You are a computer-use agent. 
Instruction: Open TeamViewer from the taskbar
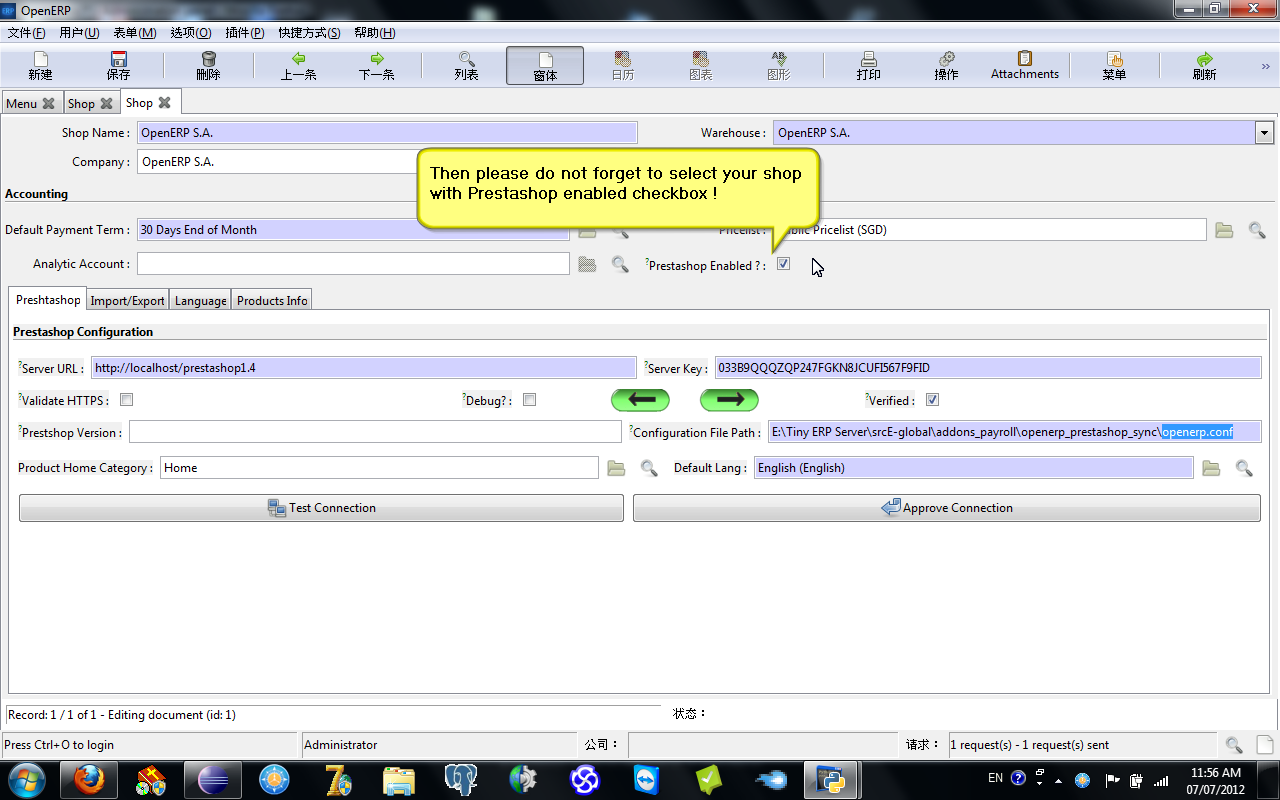pyautogui.click(x=647, y=779)
